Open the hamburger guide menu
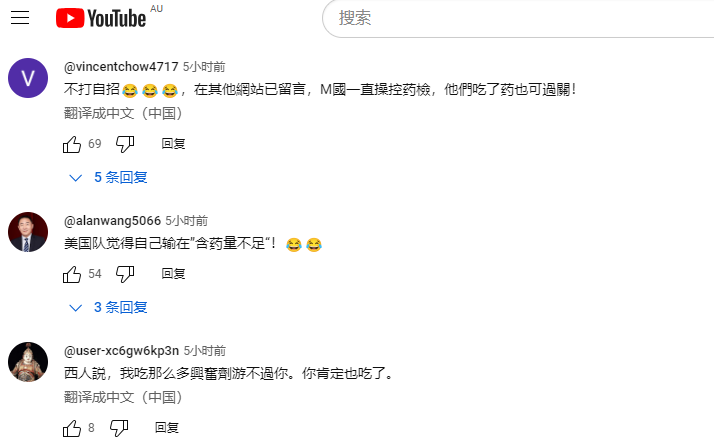This screenshot has height=445, width=714. [x=20, y=18]
